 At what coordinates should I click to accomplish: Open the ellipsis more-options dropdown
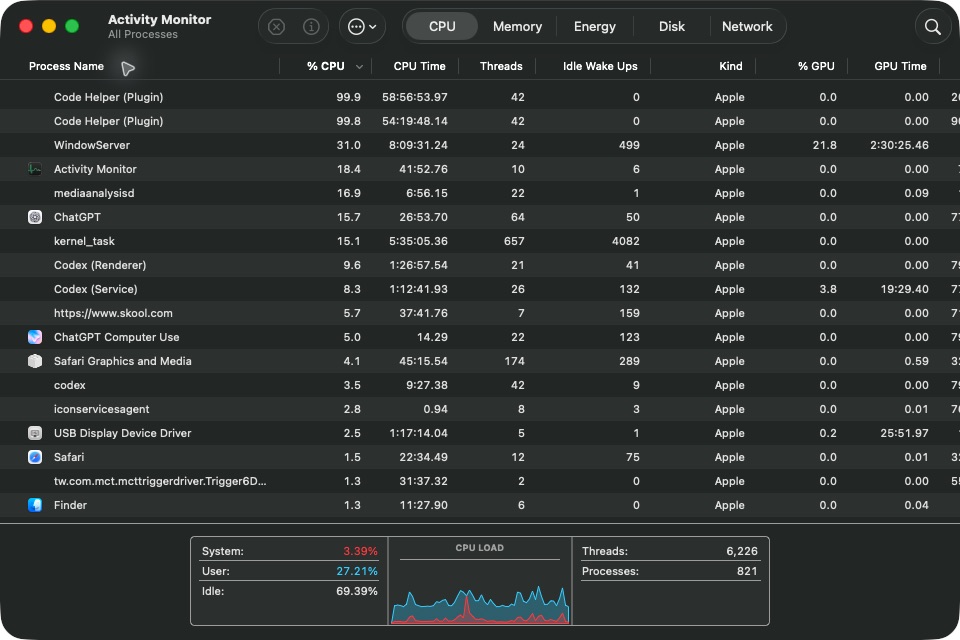pos(362,26)
